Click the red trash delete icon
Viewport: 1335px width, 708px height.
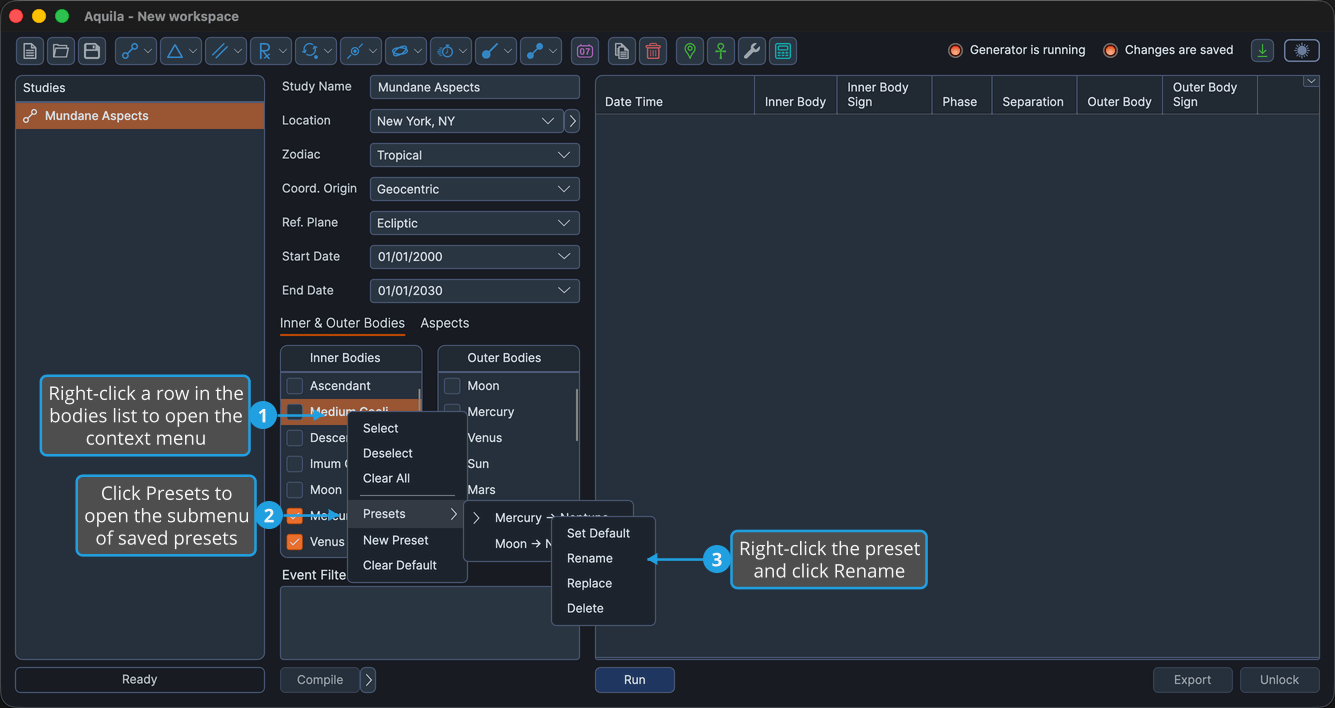point(653,51)
